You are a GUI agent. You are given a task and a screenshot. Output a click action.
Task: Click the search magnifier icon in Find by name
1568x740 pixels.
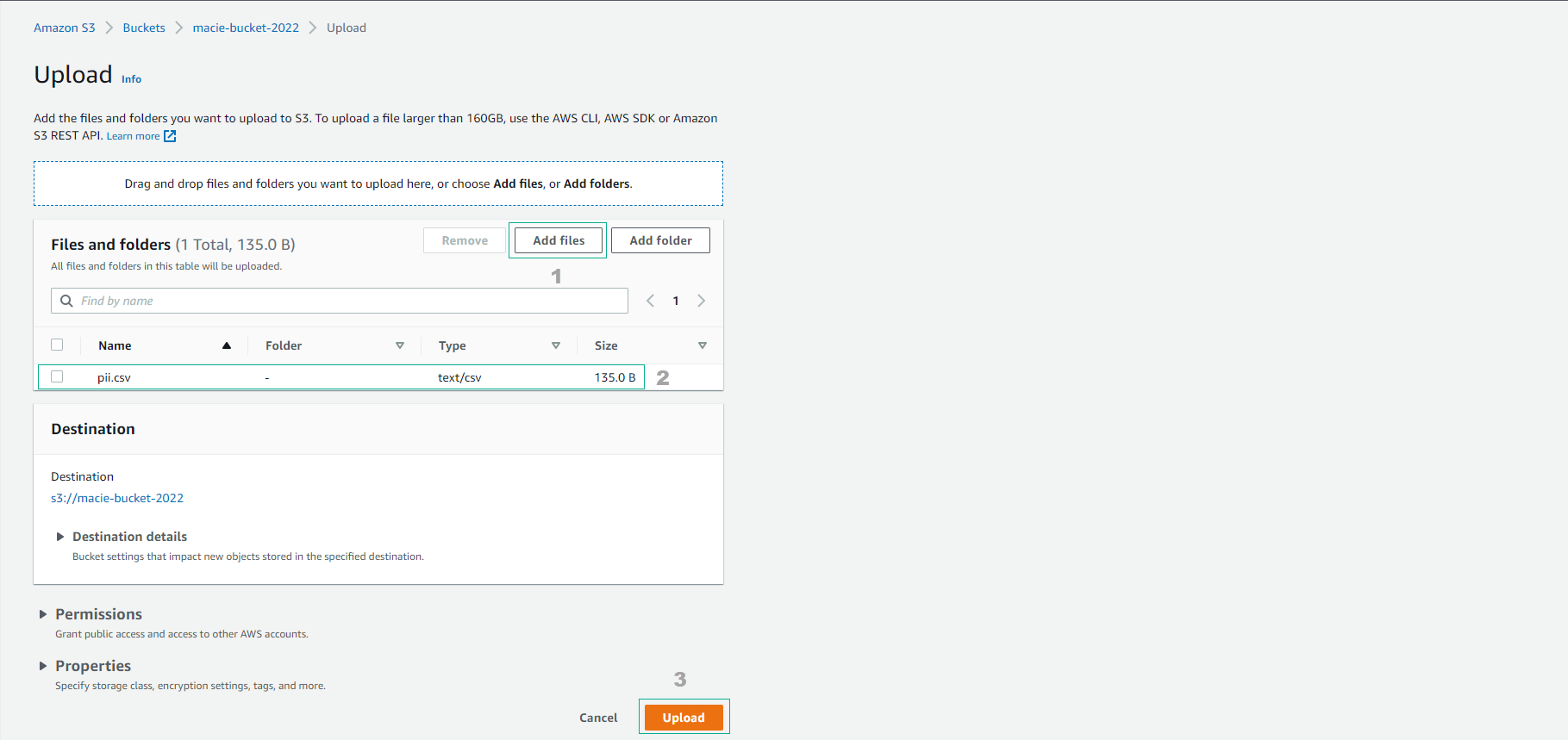pyautogui.click(x=66, y=301)
